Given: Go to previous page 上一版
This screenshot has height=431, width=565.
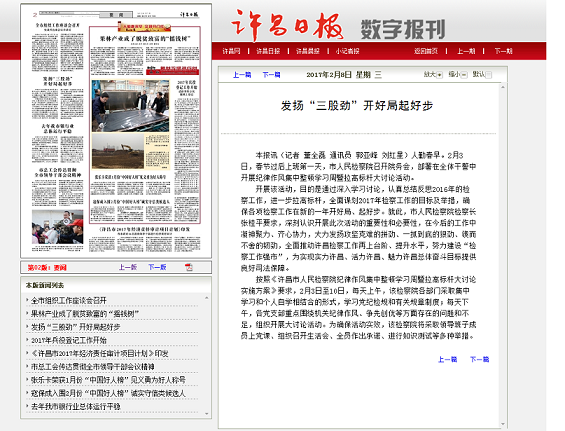Looking at the screenshot, I should point(128,267).
